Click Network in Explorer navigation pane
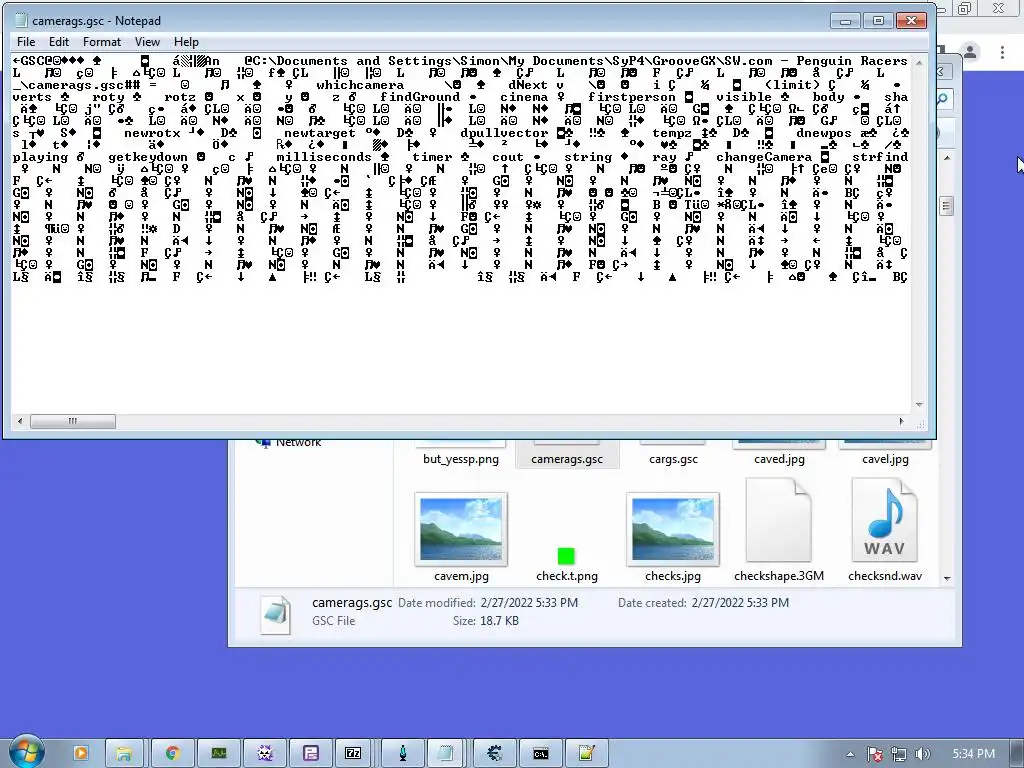The height and width of the screenshot is (768, 1024). [298, 443]
